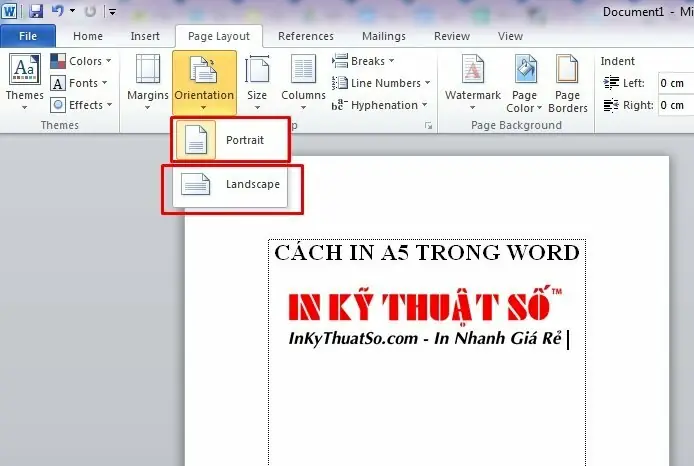Select Portrait orientation
The height and width of the screenshot is (466, 694).
[x=231, y=140]
